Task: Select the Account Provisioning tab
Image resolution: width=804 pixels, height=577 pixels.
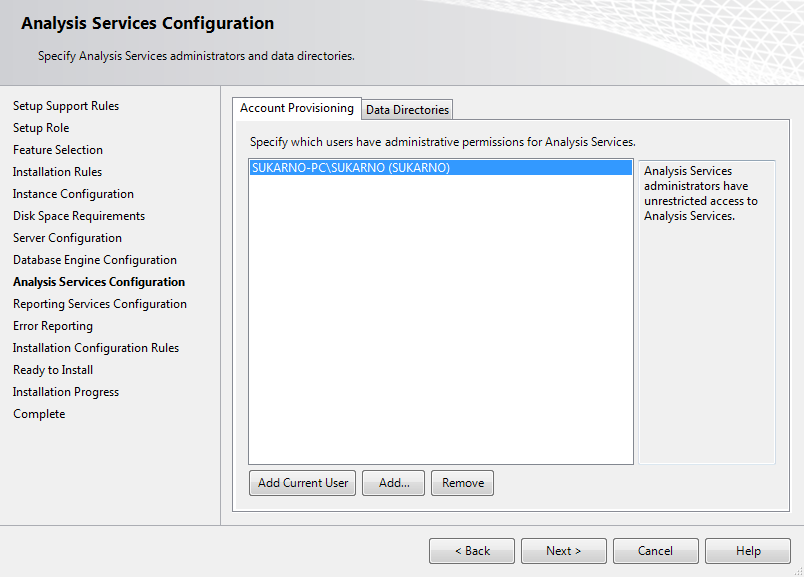Action: 295,109
